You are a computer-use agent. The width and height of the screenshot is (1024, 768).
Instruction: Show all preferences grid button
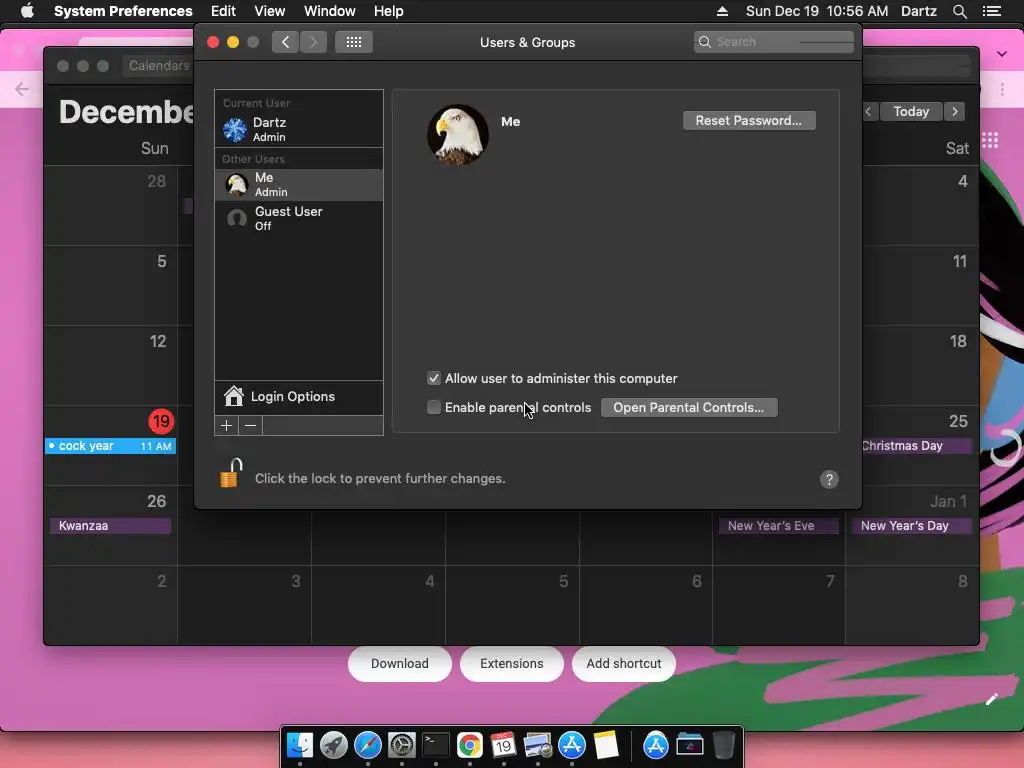354,42
